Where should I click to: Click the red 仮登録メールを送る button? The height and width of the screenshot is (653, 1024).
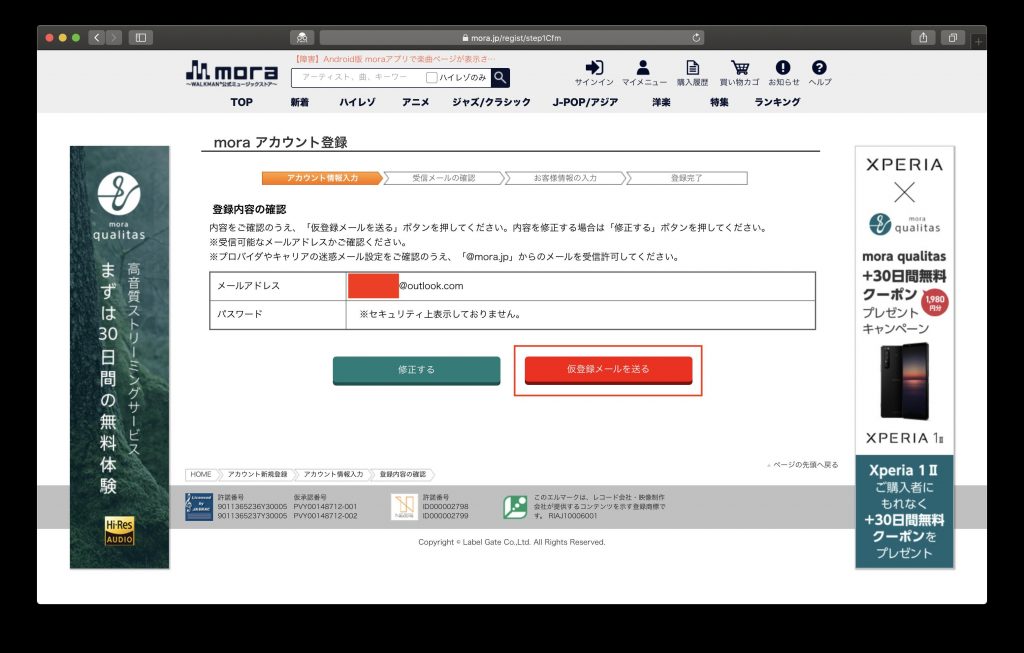(x=608, y=370)
